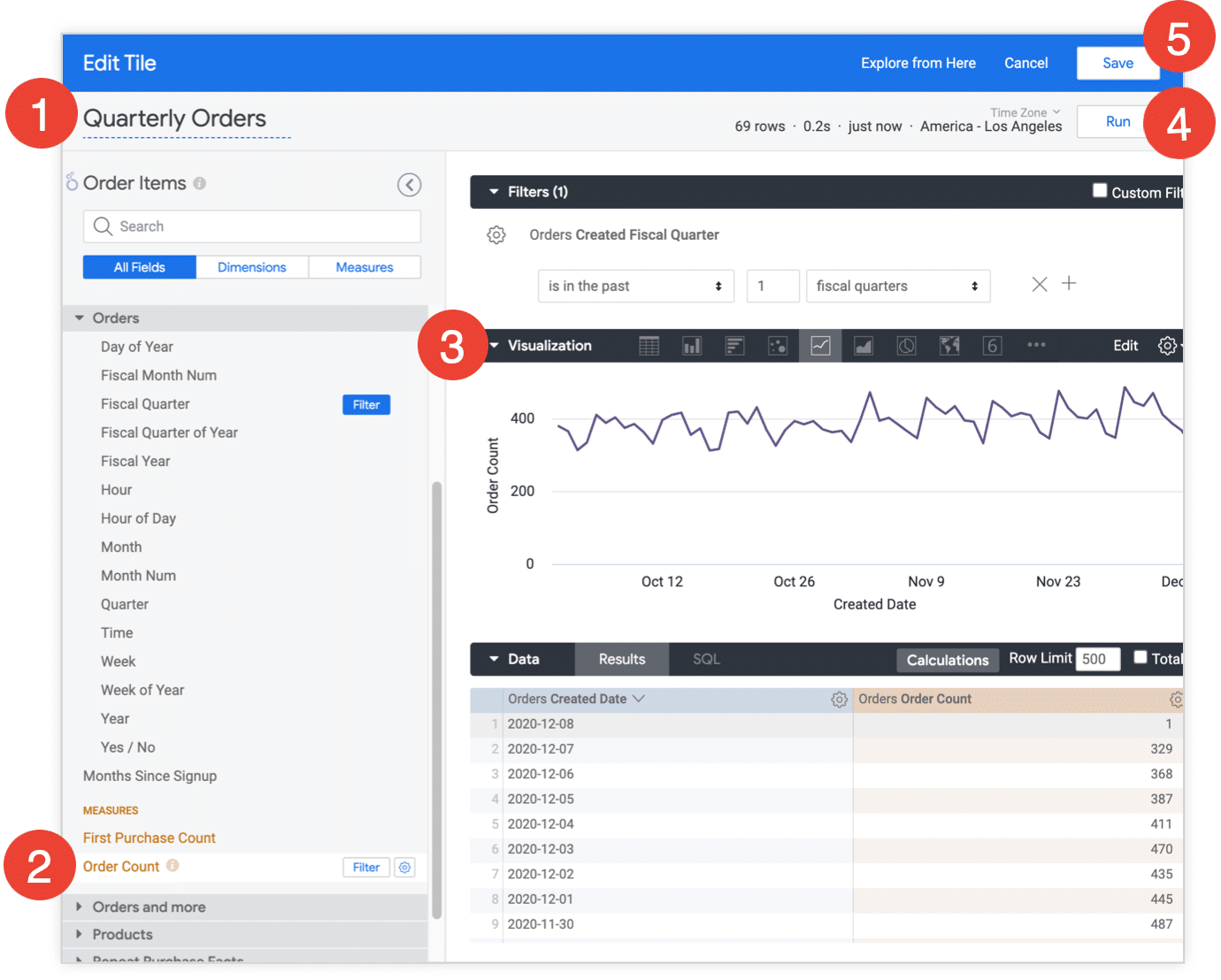This screenshot has height=980, width=1221.
Task: Open the 'is in the past' condition dropdown
Action: (636, 287)
